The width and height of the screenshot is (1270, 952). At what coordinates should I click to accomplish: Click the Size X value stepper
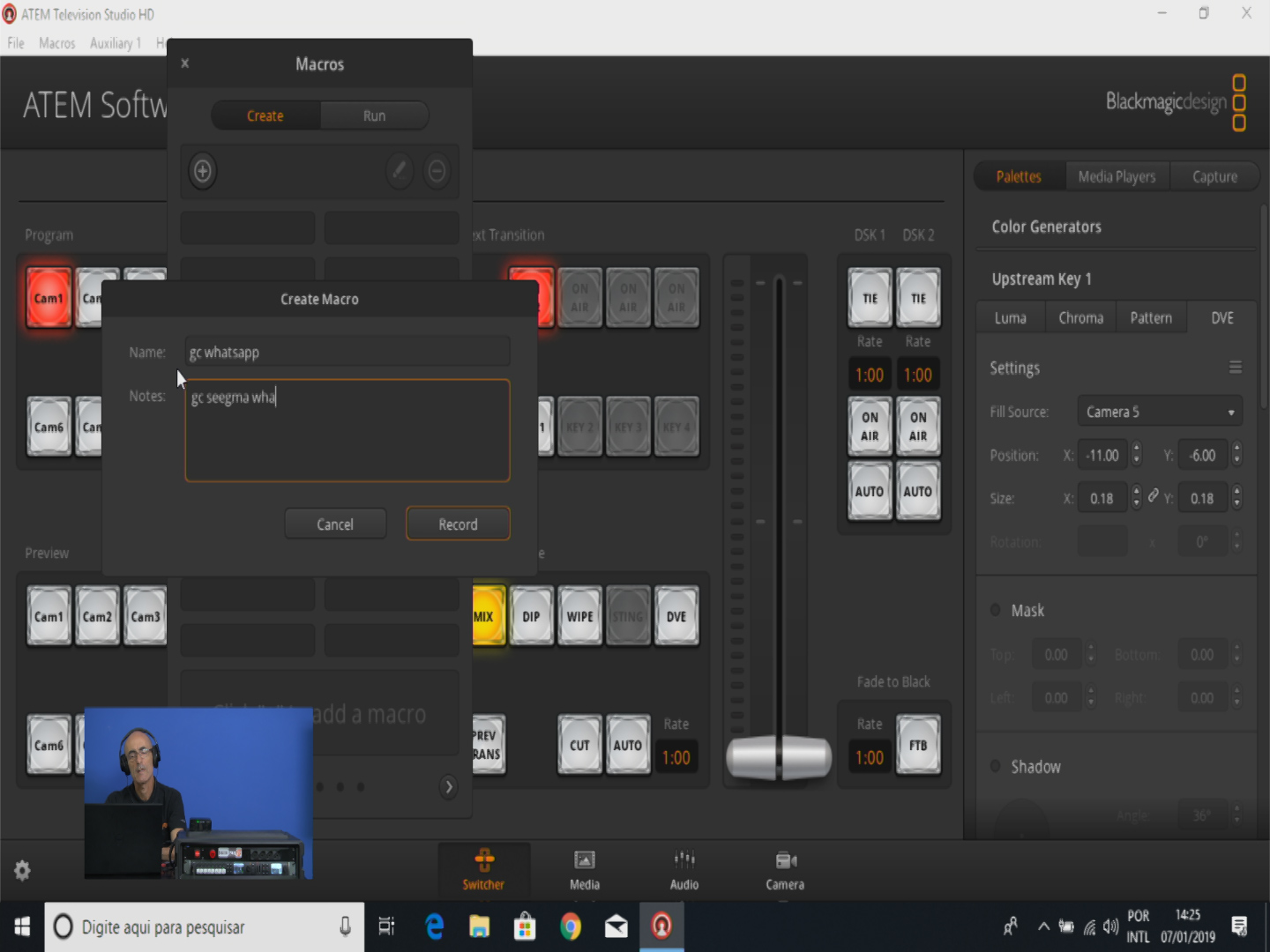1136,498
